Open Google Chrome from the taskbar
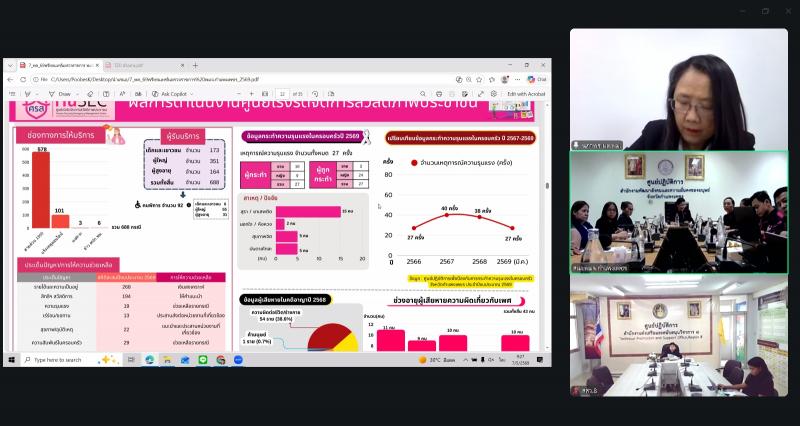Screen dimensions: 800x426 tap(220, 360)
